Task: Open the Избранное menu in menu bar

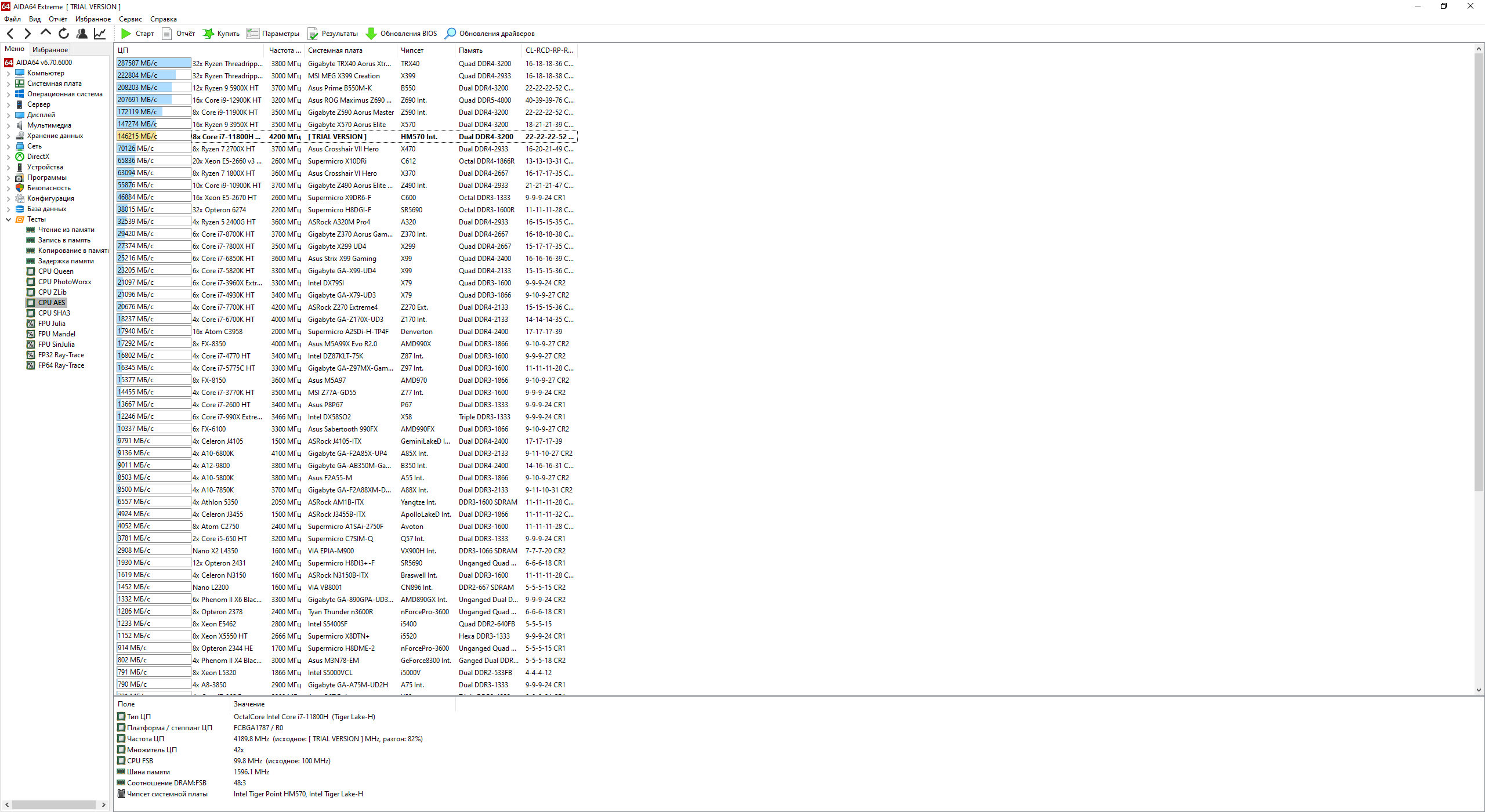Action: [x=93, y=19]
